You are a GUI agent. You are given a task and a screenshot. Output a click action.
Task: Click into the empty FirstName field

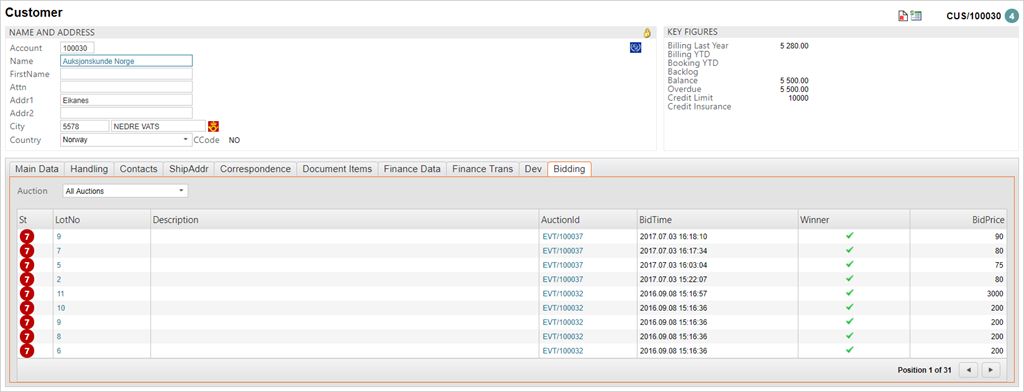pyautogui.click(x=126, y=74)
